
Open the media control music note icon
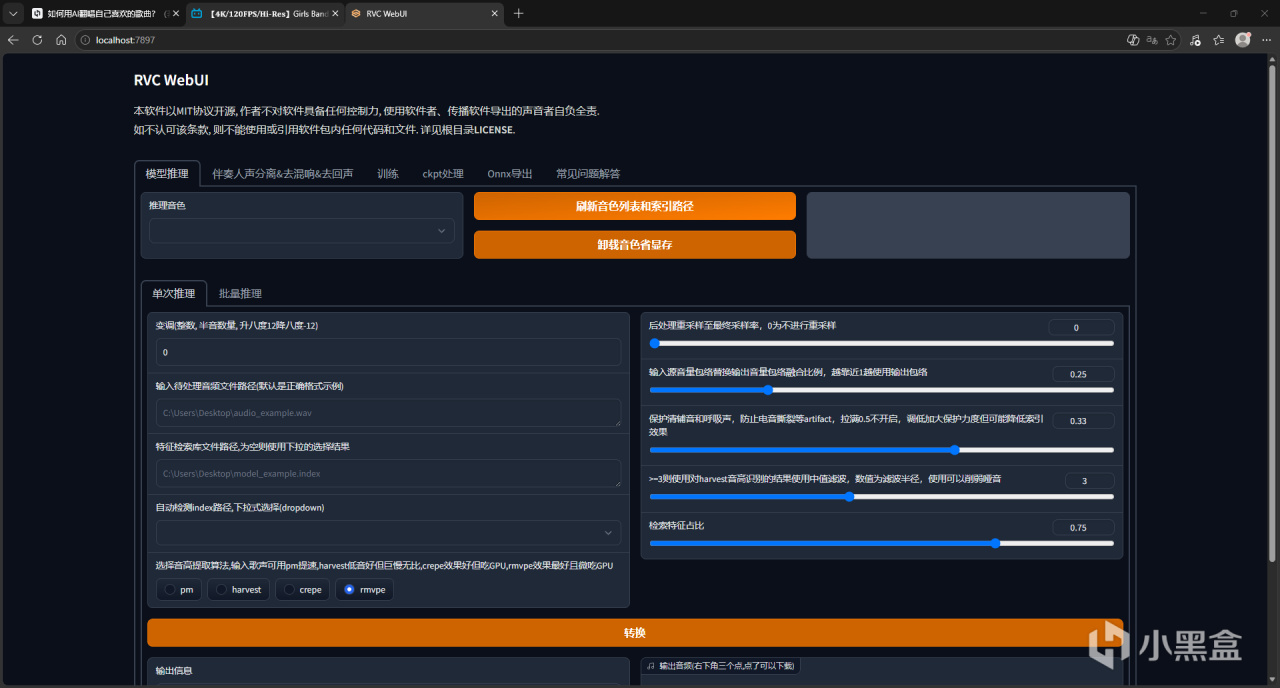tap(1195, 40)
